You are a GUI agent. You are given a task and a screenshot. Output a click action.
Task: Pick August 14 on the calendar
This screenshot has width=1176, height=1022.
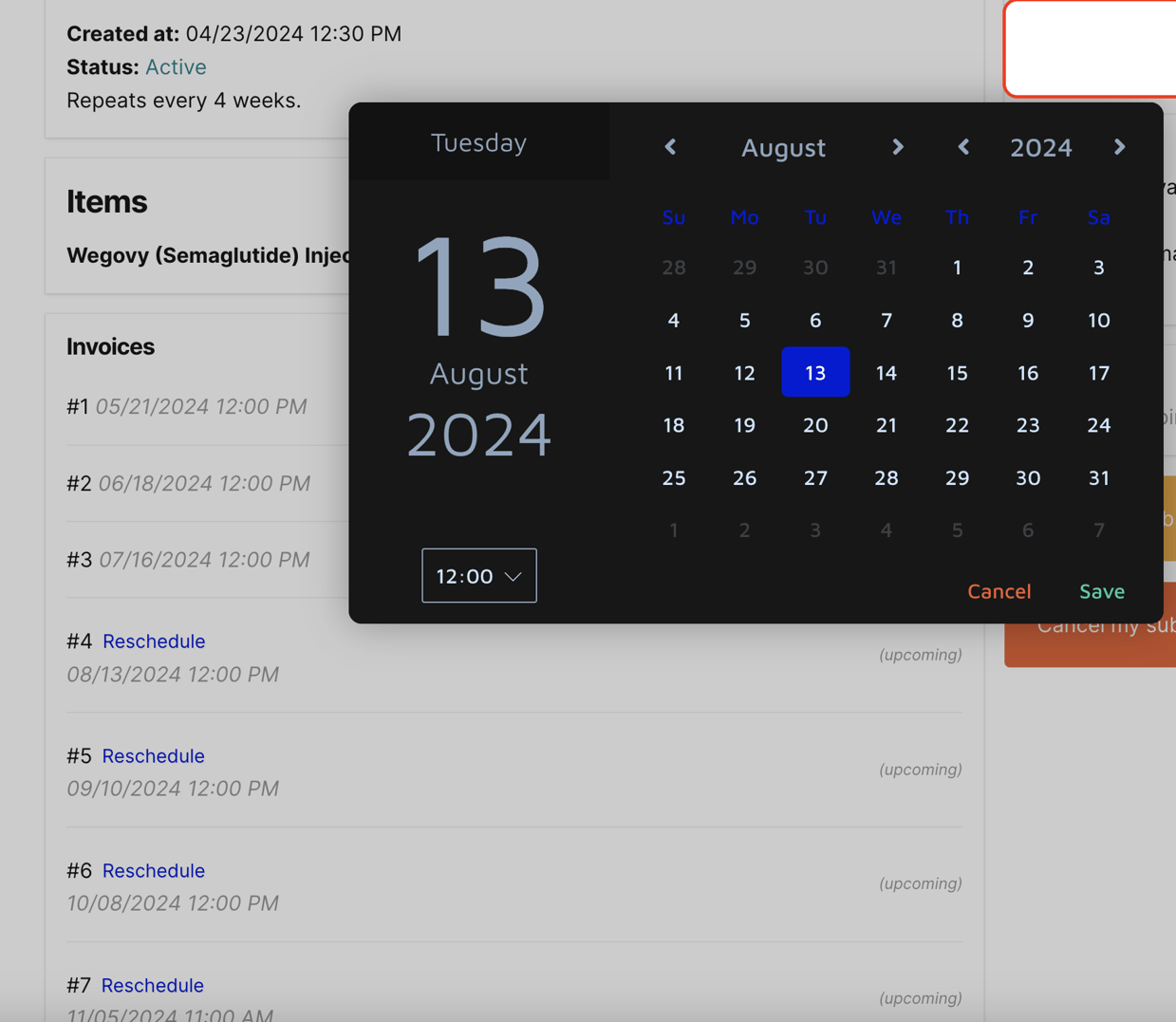[x=886, y=373]
